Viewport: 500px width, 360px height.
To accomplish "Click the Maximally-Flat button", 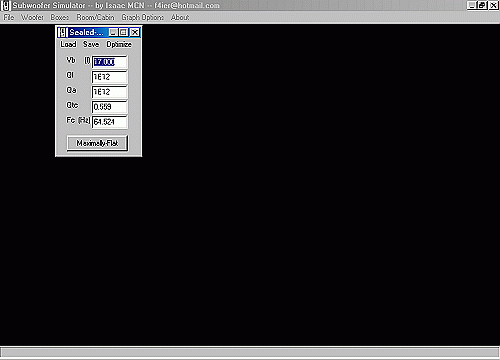I will (97, 143).
